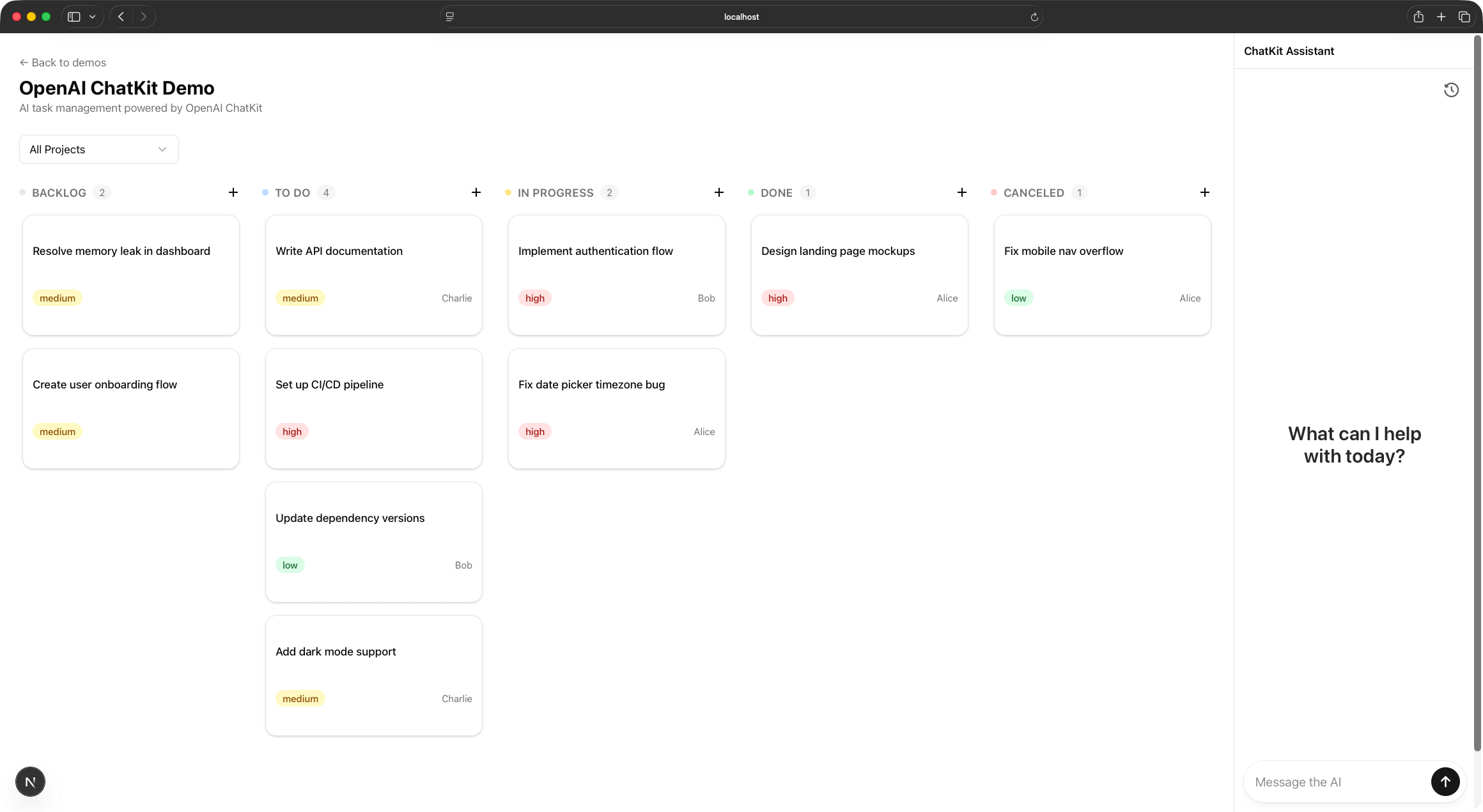Viewport: 1483px width, 812px height.
Task: Expand the sidebar tab group chevron
Action: point(92,17)
